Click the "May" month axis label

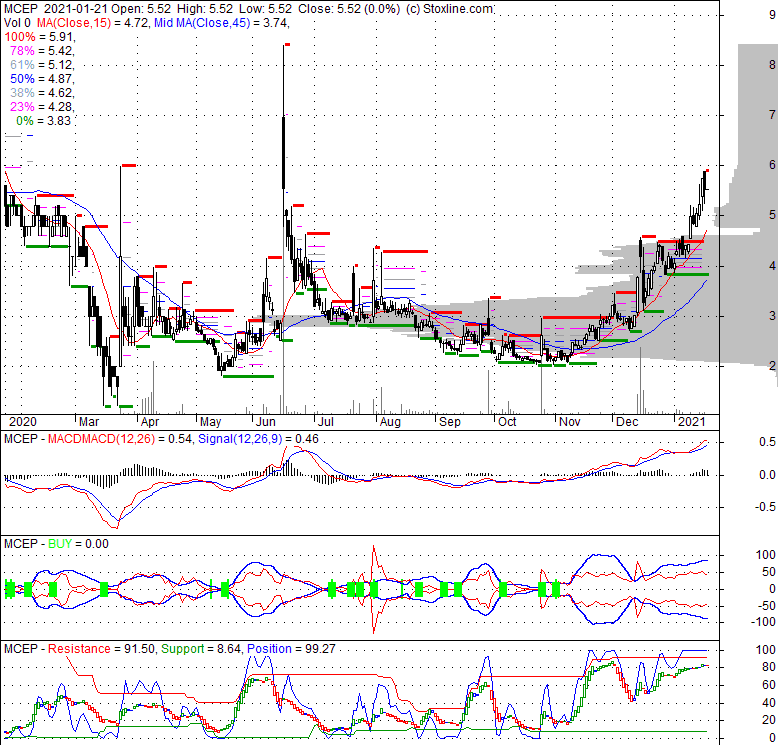[210, 422]
